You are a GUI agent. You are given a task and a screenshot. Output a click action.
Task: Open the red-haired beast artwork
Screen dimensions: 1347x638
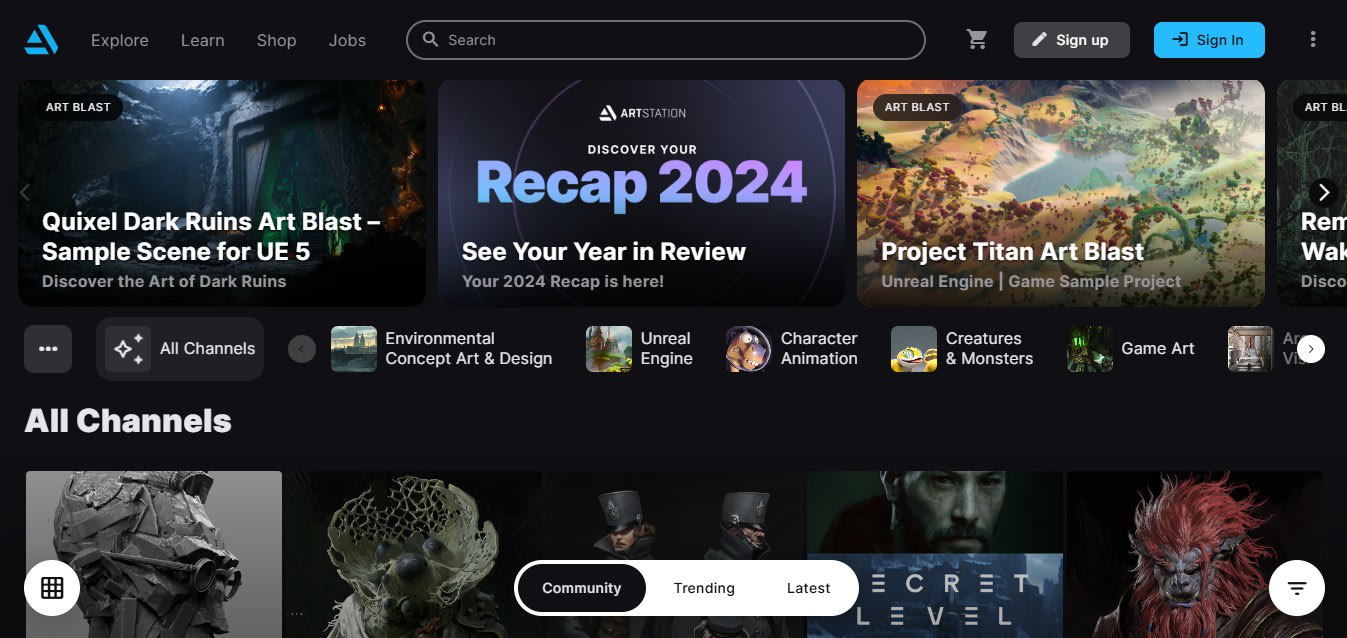point(1195,555)
